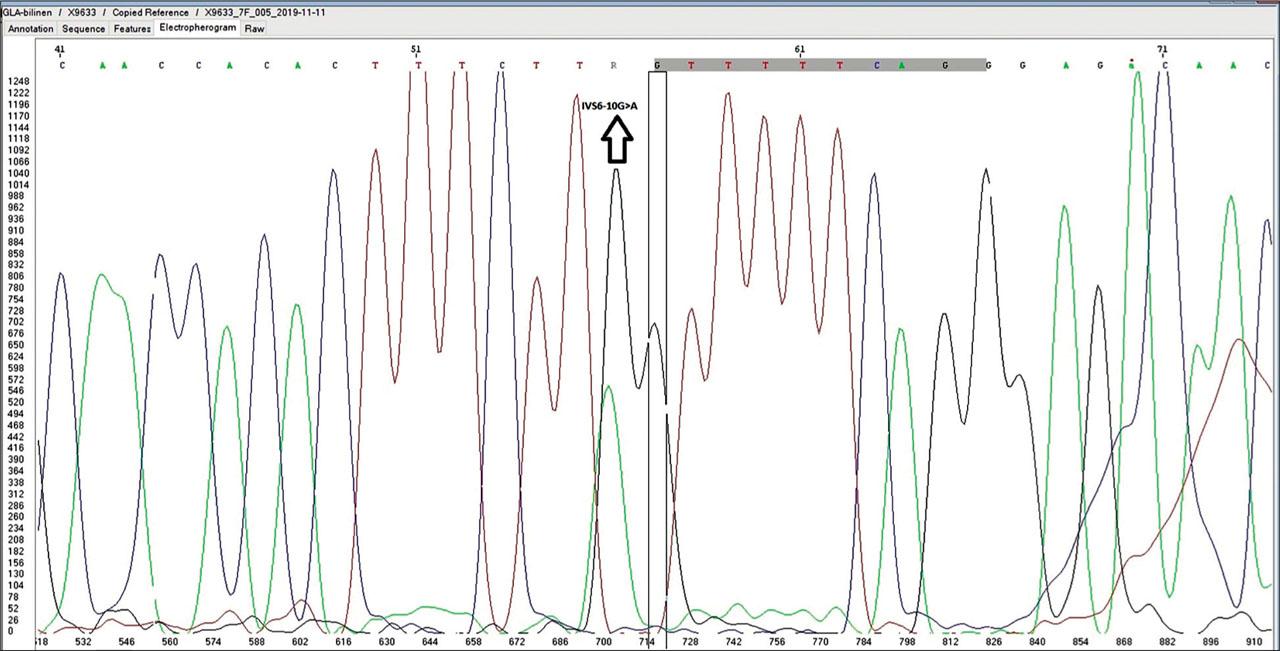Click the 1248 value on the intensity axis
The image size is (1280, 651).
click(x=18, y=81)
